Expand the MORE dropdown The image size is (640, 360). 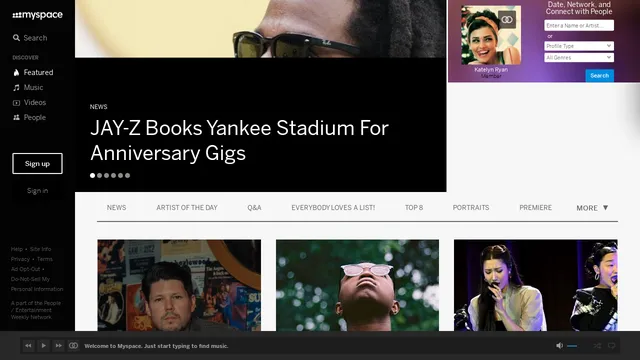tap(592, 208)
